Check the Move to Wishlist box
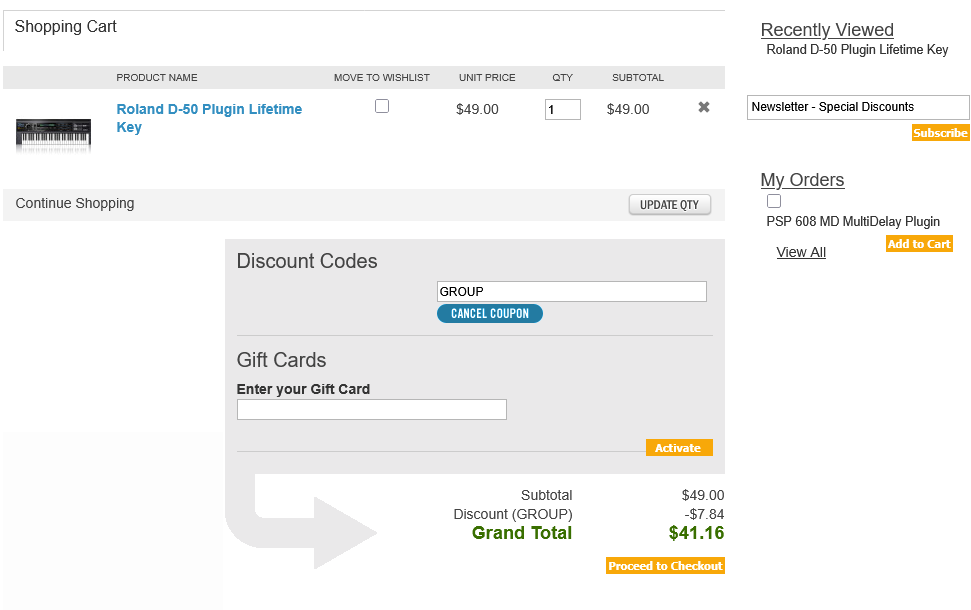The image size is (971, 610). pyautogui.click(x=381, y=105)
